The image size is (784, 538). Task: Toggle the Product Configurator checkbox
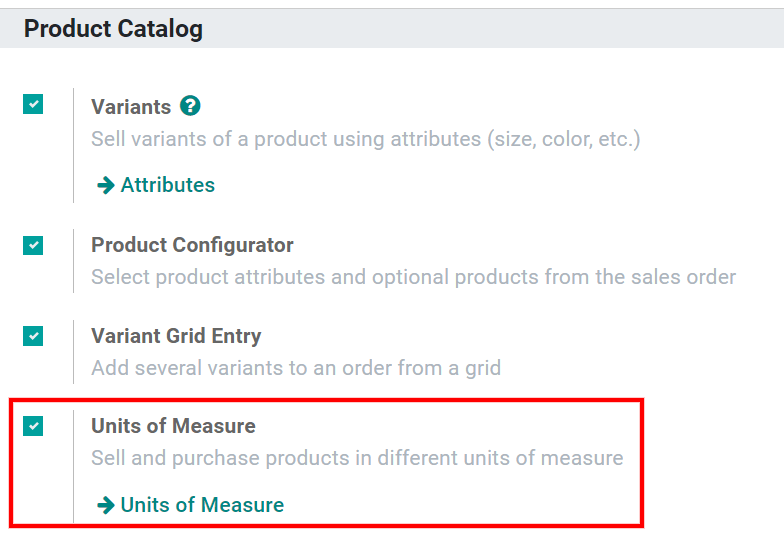(34, 245)
